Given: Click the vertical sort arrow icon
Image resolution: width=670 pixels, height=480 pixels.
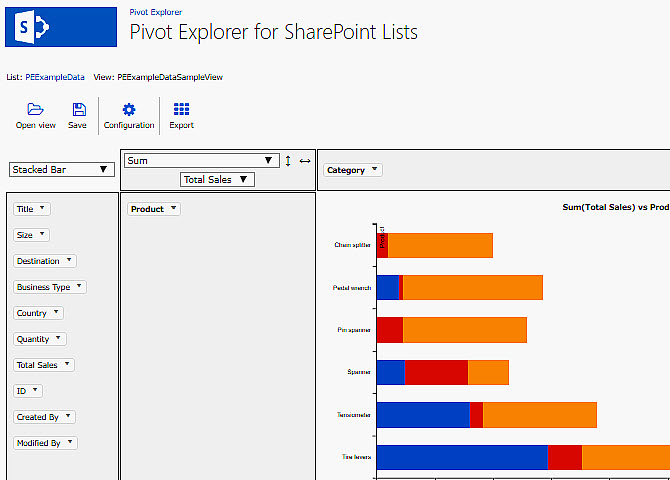Looking at the screenshot, I should (x=288, y=161).
